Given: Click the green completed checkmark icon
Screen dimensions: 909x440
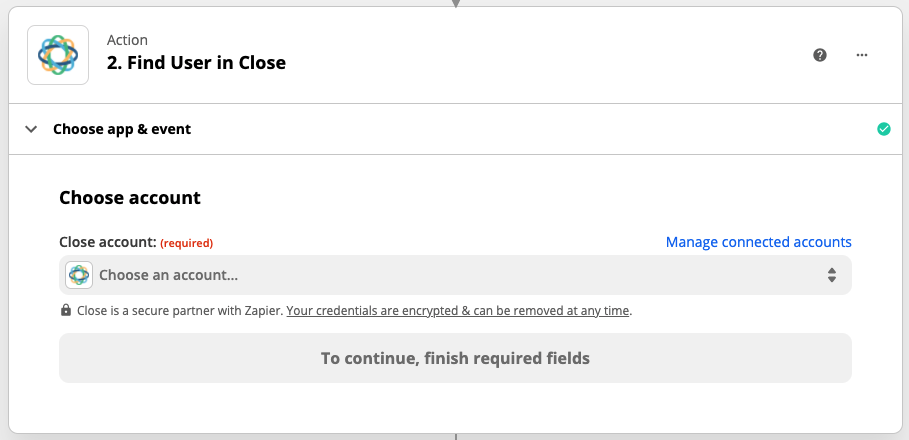Looking at the screenshot, I should pos(883,129).
